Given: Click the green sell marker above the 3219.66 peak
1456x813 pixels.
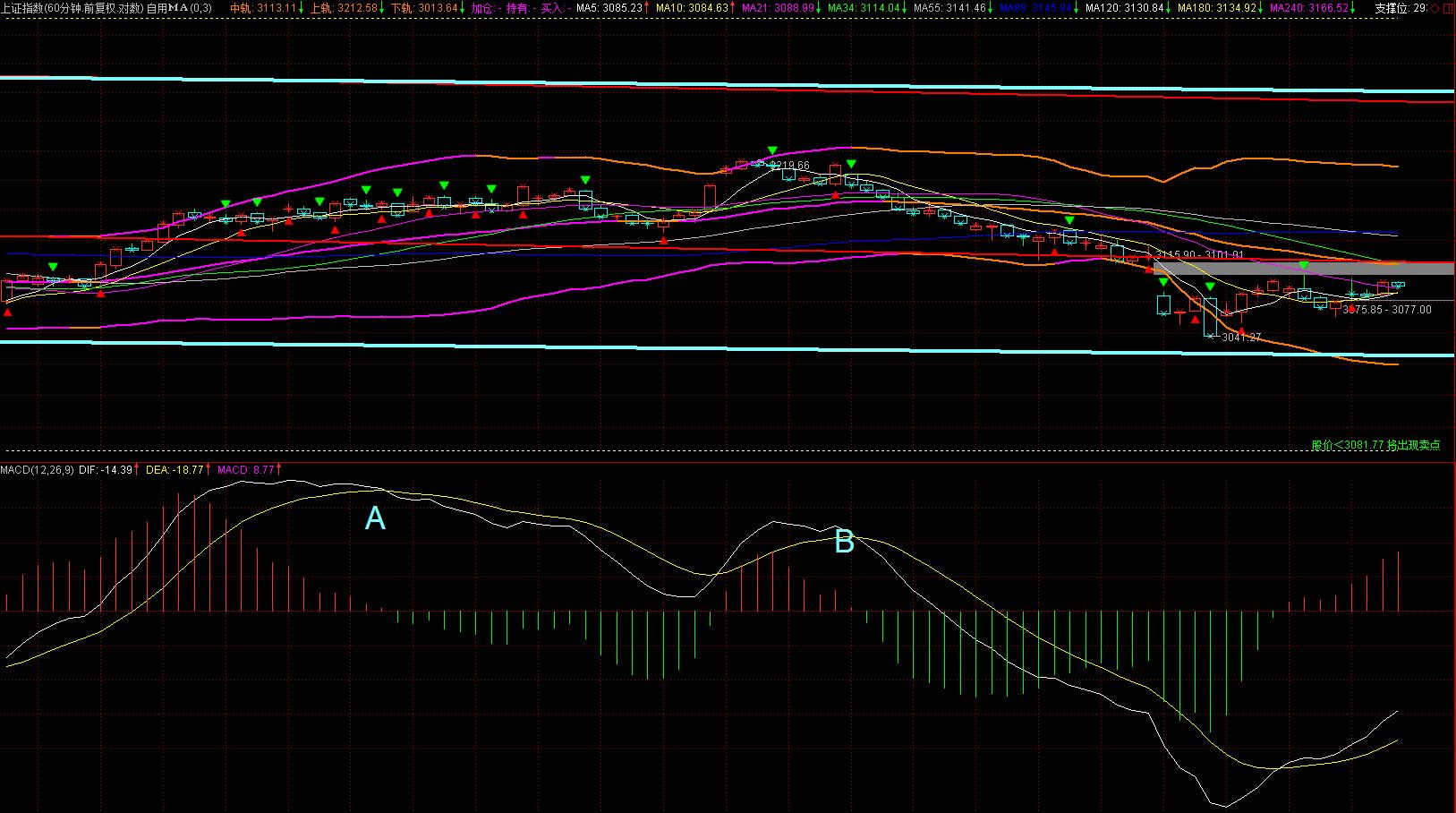Looking at the screenshot, I should point(772,150).
